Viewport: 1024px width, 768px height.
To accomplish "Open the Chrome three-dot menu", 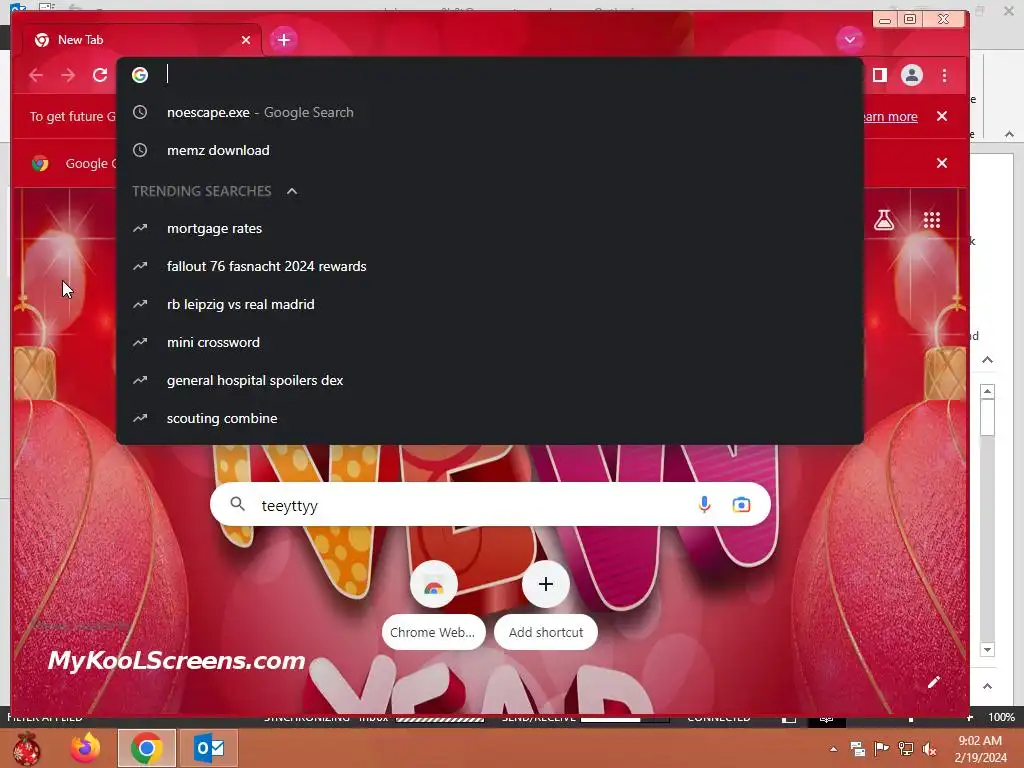I will (x=944, y=76).
